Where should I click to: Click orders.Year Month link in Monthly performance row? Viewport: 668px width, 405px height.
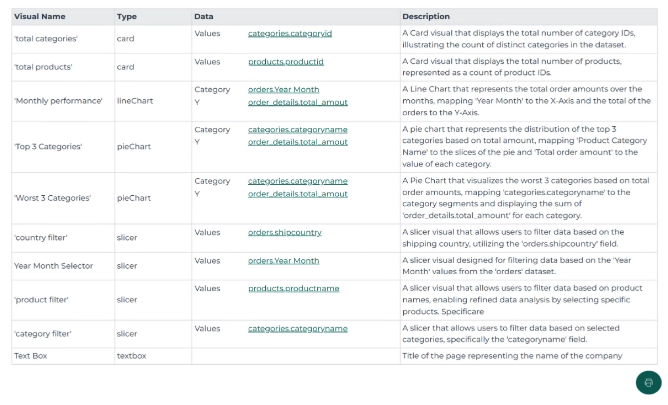coord(283,89)
